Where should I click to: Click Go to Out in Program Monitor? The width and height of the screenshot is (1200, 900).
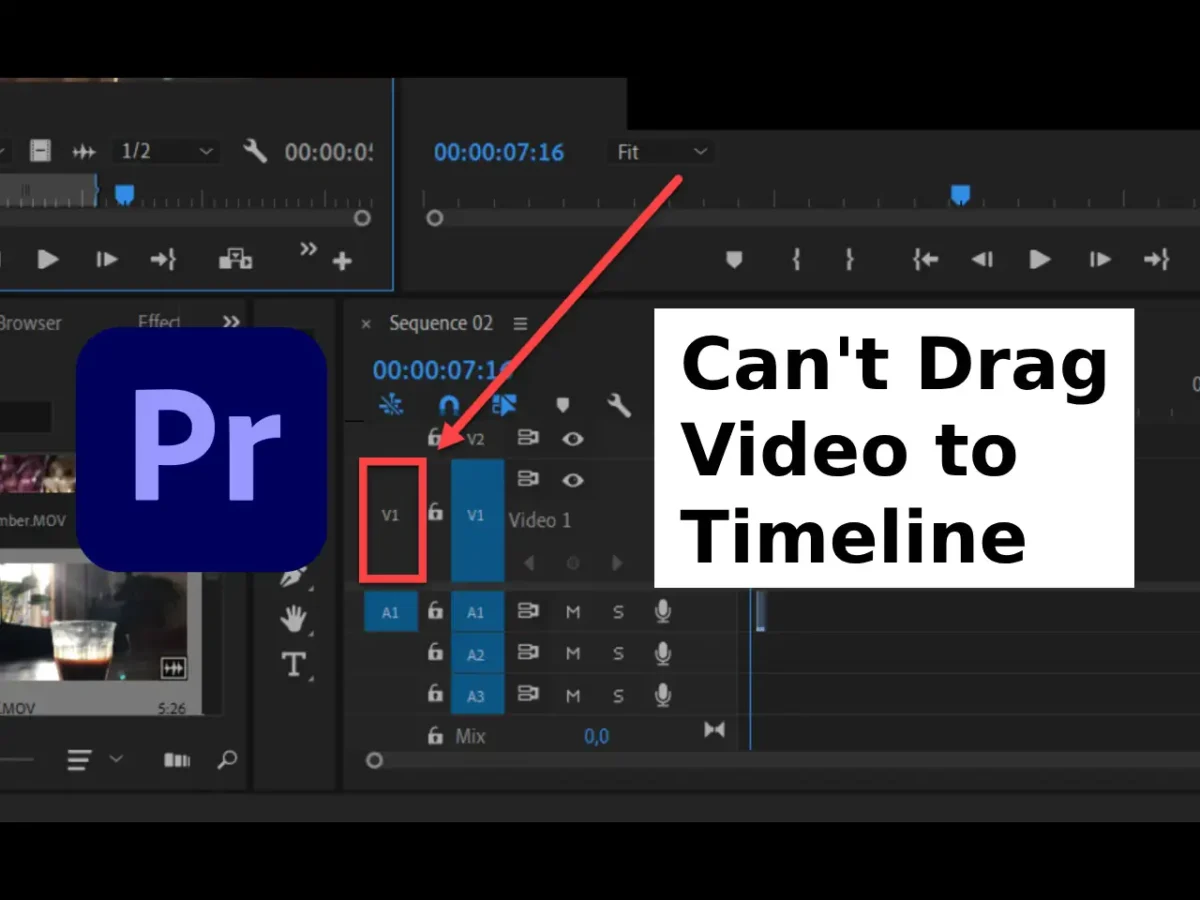(1156, 260)
